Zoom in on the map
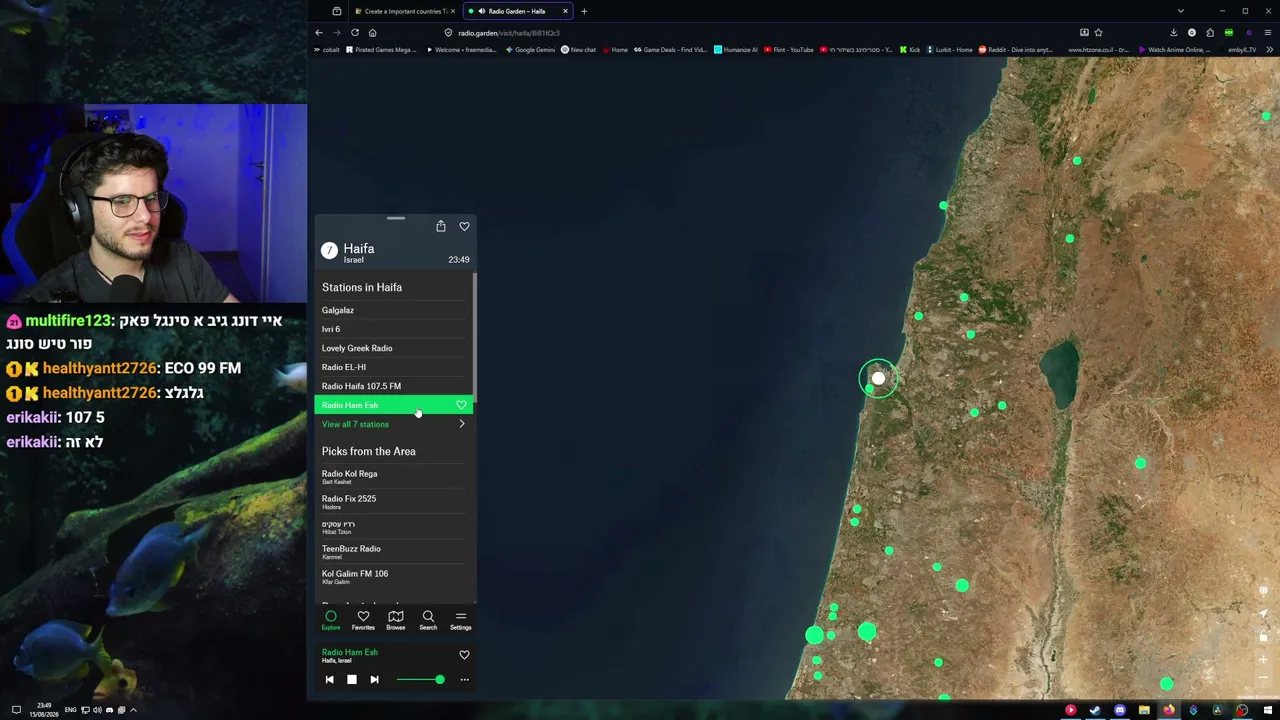This screenshot has width=1280, height=720. (x=1264, y=660)
